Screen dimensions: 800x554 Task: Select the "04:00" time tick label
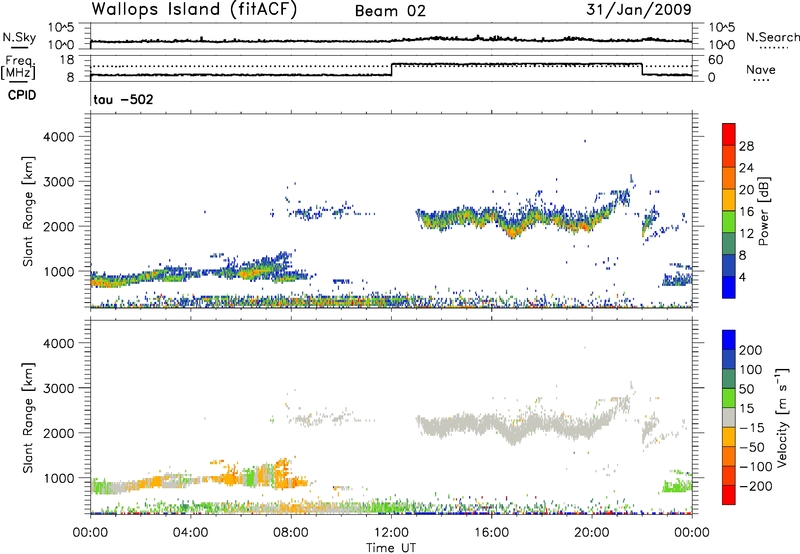(x=190, y=533)
